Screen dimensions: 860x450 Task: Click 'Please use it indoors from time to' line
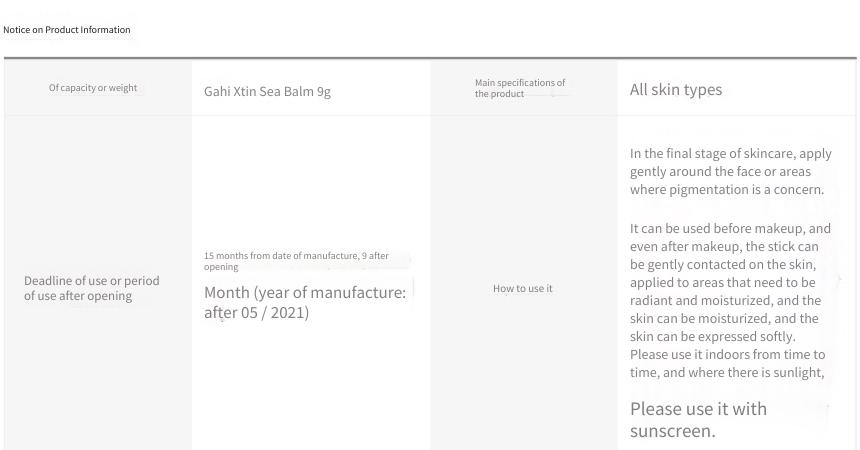[x=727, y=355]
